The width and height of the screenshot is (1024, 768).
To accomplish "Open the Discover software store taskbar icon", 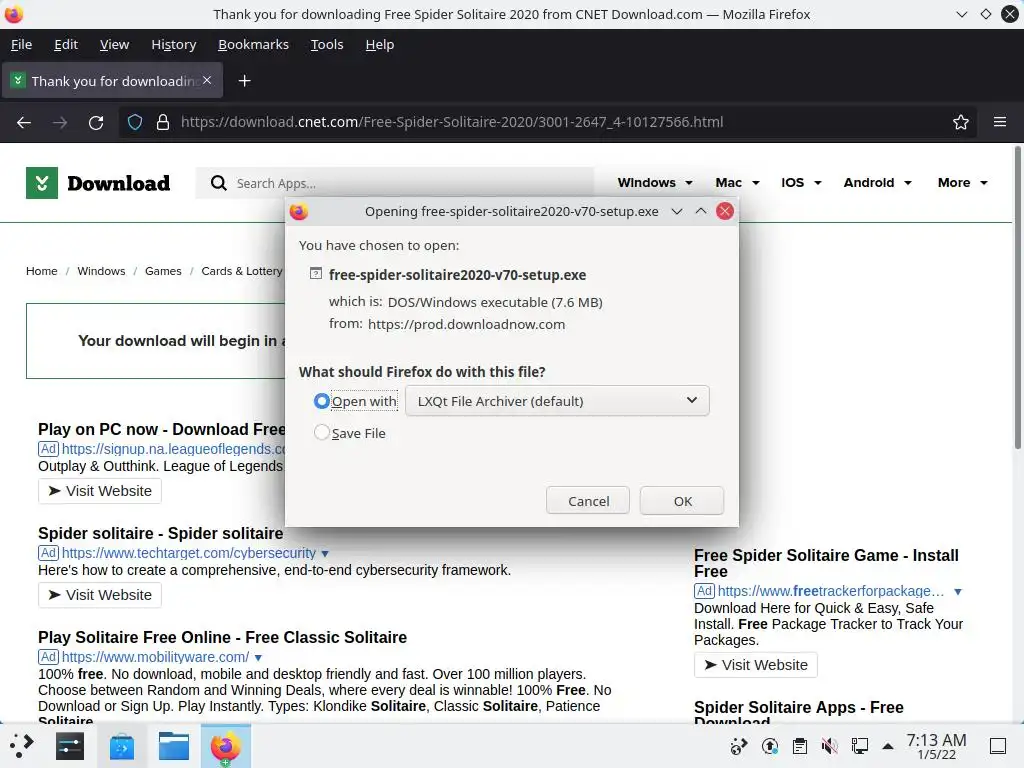I will click(x=121, y=746).
